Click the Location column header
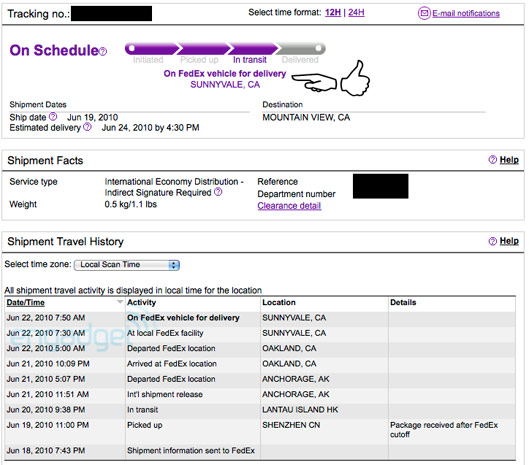This screenshot has height=465, width=529. (x=279, y=302)
